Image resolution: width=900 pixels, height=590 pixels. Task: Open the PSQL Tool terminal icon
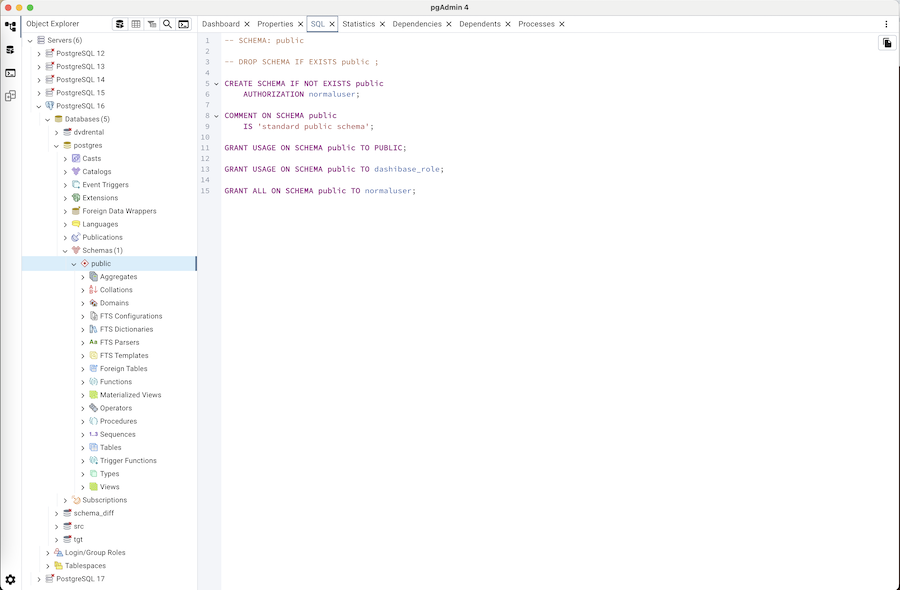[183, 24]
